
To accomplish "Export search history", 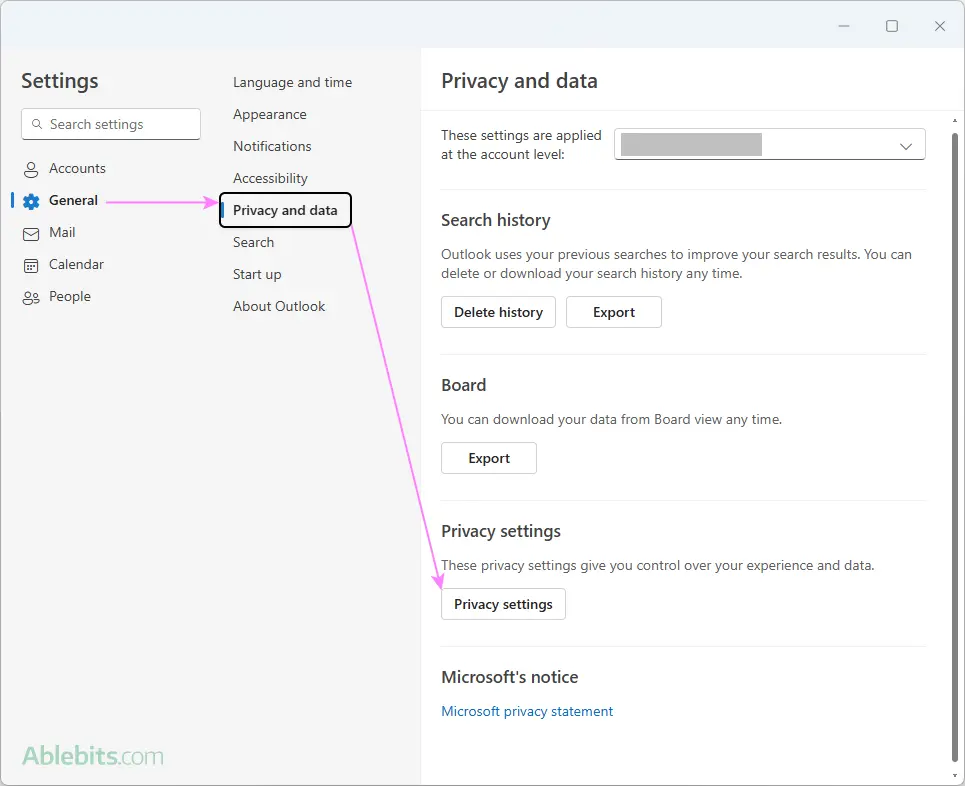I will point(614,312).
